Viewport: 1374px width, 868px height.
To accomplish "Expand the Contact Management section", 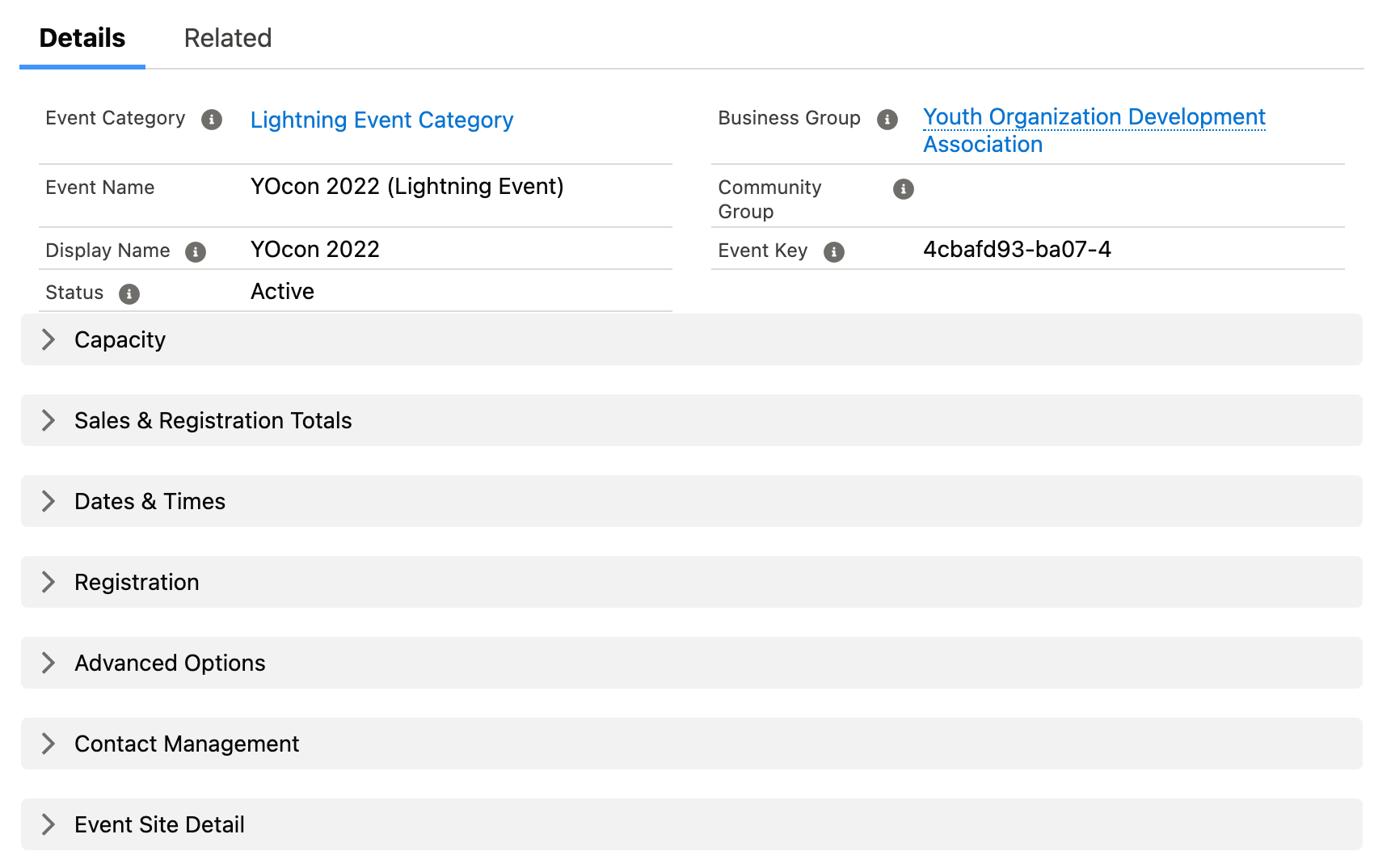I will pyautogui.click(x=48, y=744).
